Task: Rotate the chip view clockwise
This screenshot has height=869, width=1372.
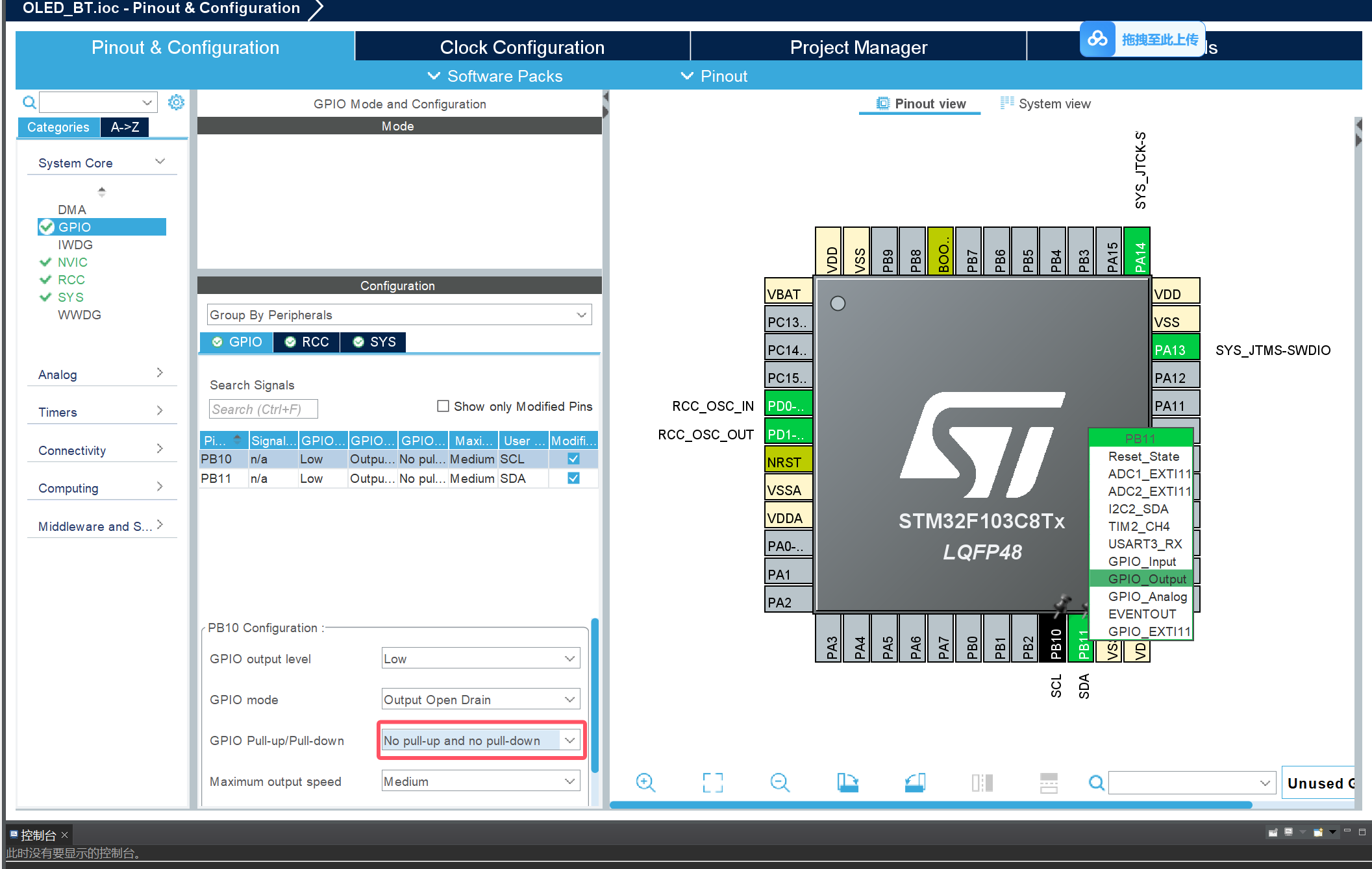Action: point(847,783)
